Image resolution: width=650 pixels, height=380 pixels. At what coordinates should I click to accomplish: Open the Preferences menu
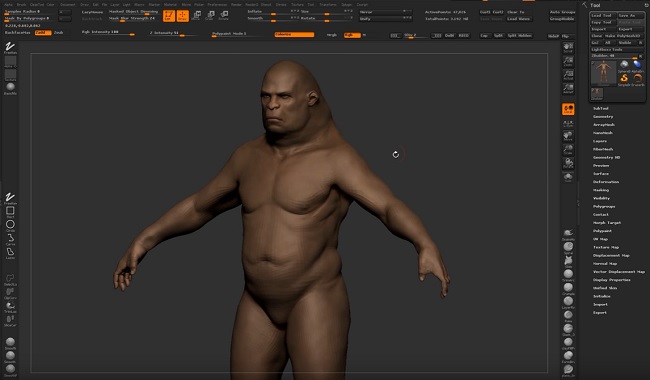coord(217,5)
